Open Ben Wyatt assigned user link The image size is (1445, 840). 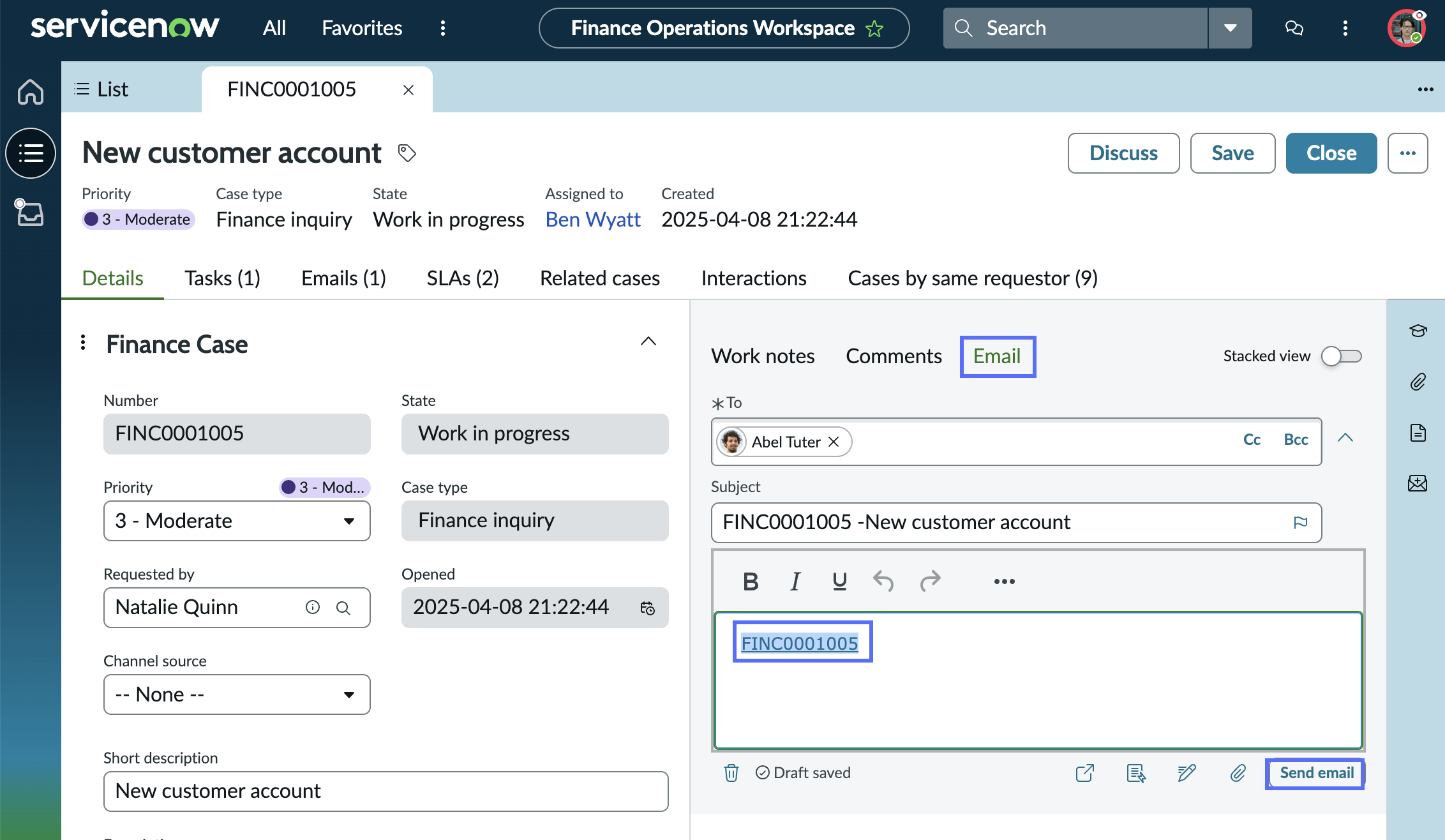point(593,220)
